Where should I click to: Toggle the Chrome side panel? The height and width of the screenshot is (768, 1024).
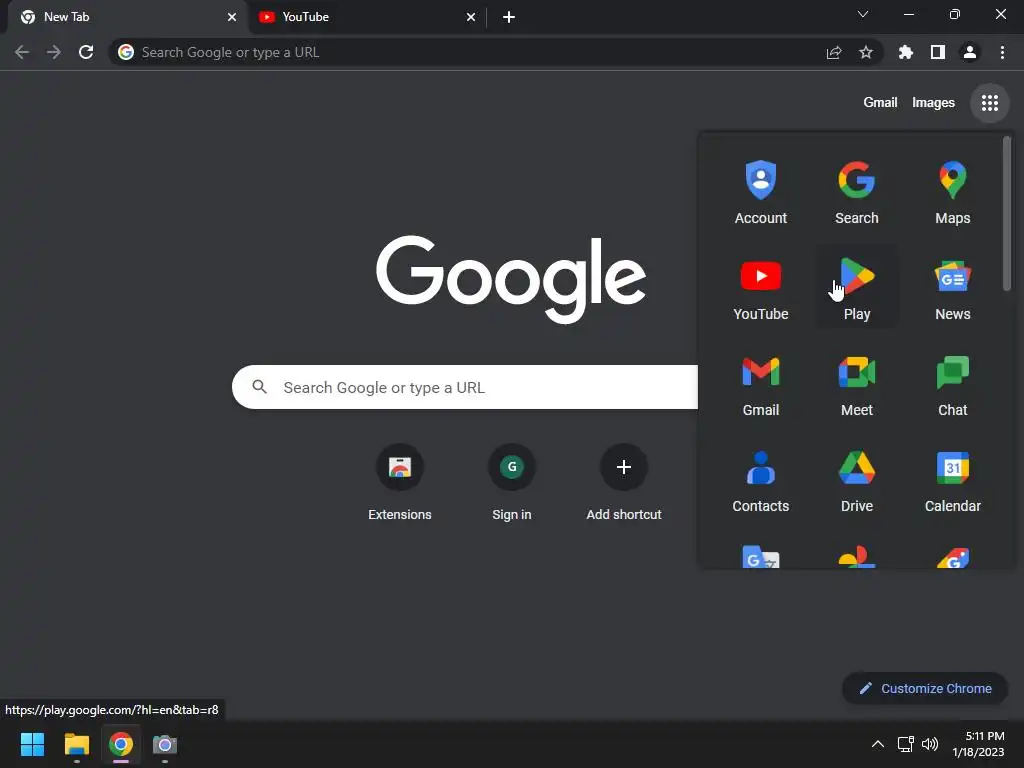coord(937,52)
